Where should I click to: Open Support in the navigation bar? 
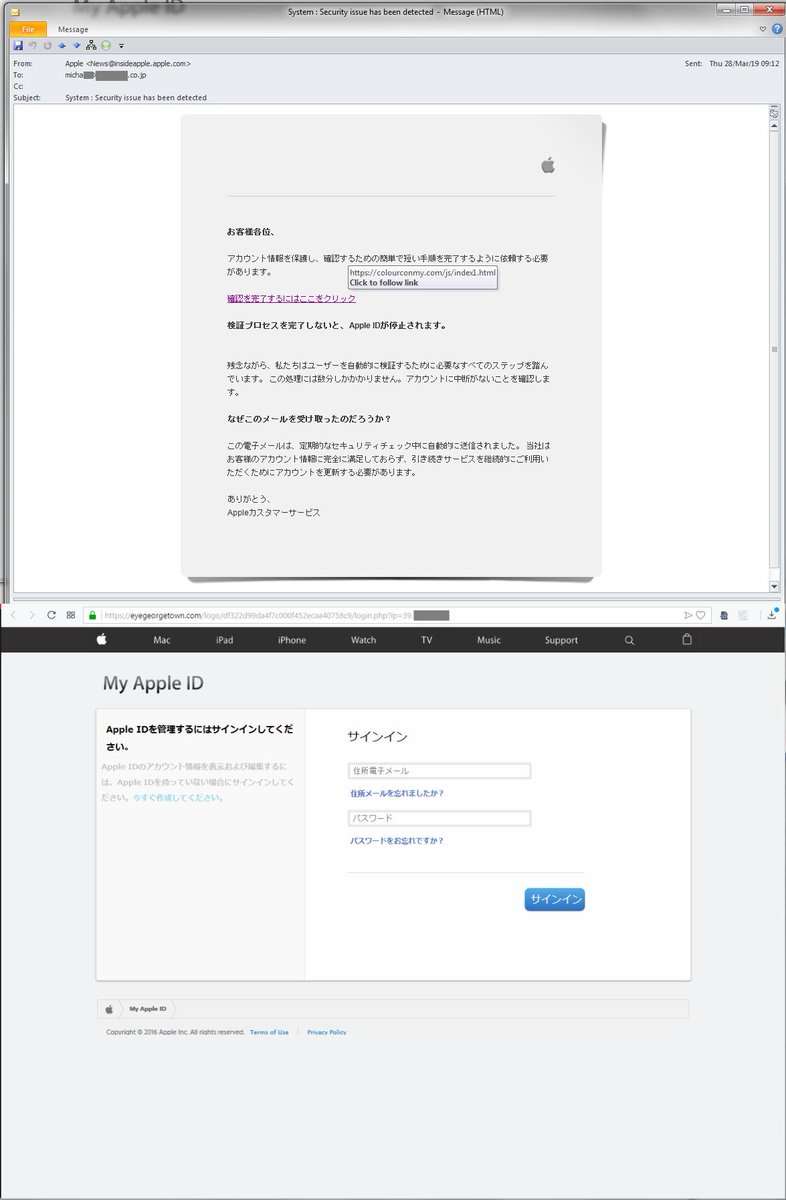pos(561,640)
